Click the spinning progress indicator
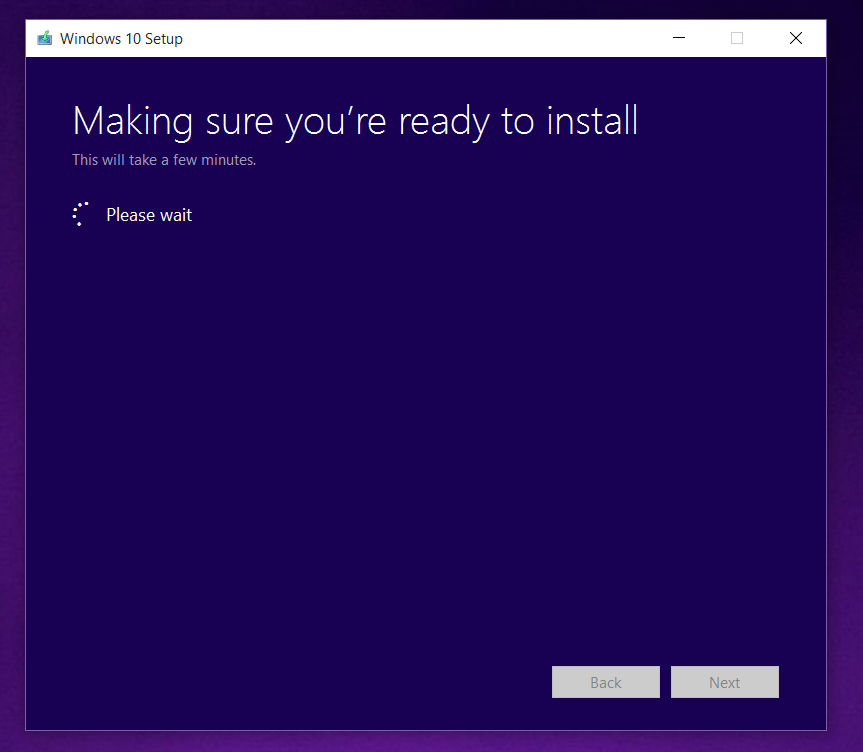 pos(81,214)
